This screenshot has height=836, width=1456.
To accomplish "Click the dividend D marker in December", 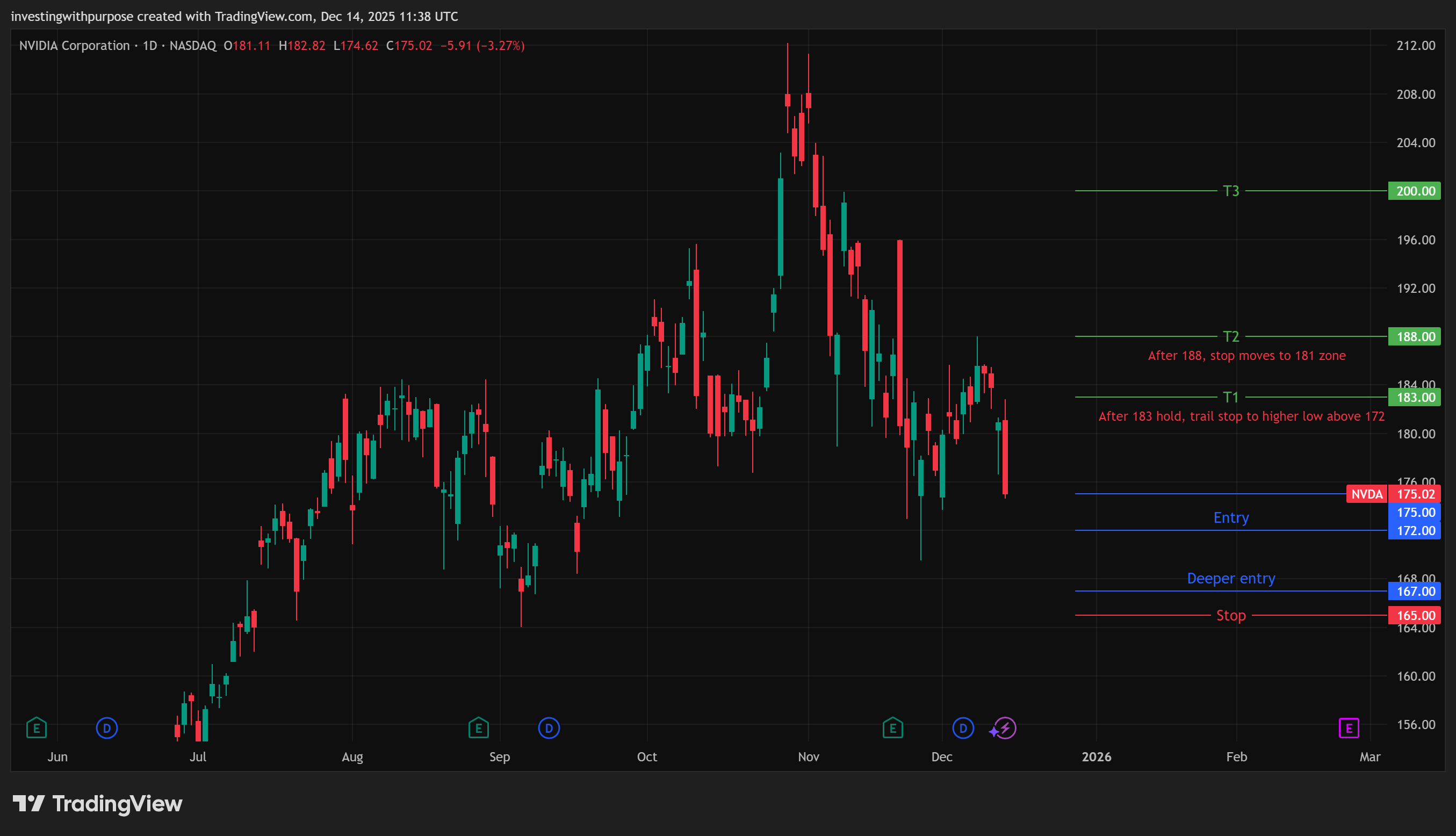I will pos(963,728).
